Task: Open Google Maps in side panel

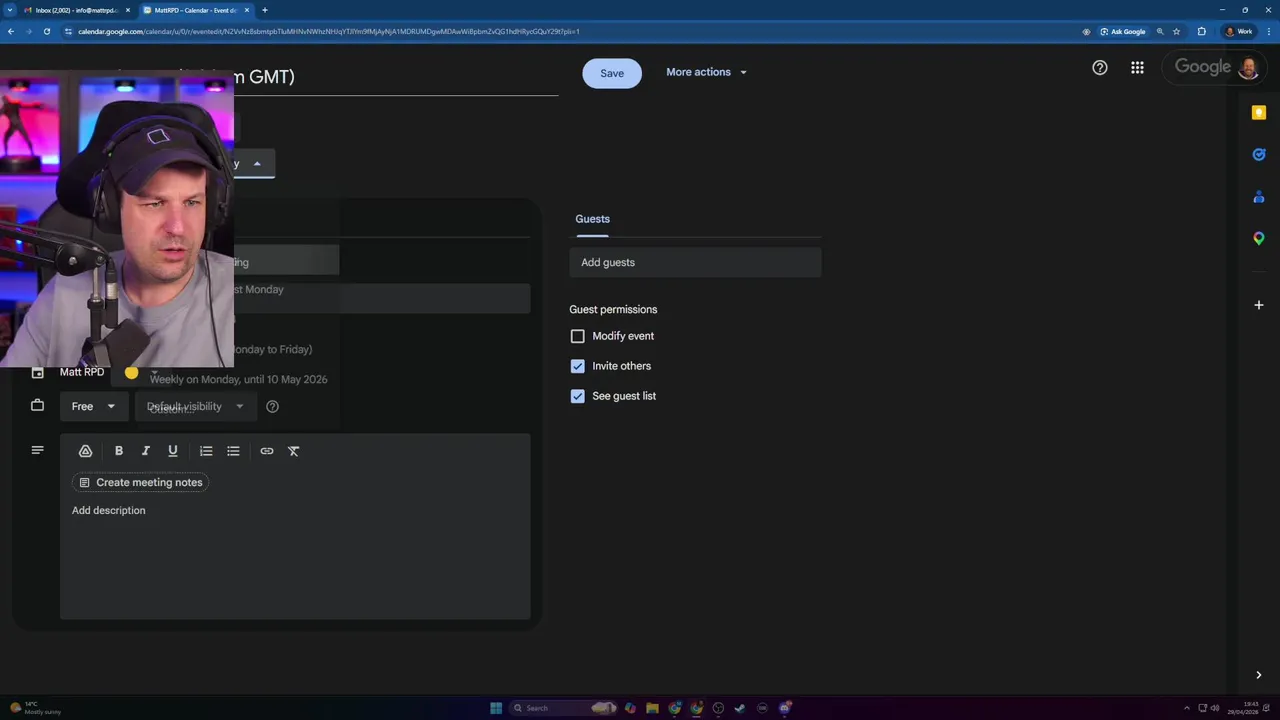Action: click(1259, 238)
